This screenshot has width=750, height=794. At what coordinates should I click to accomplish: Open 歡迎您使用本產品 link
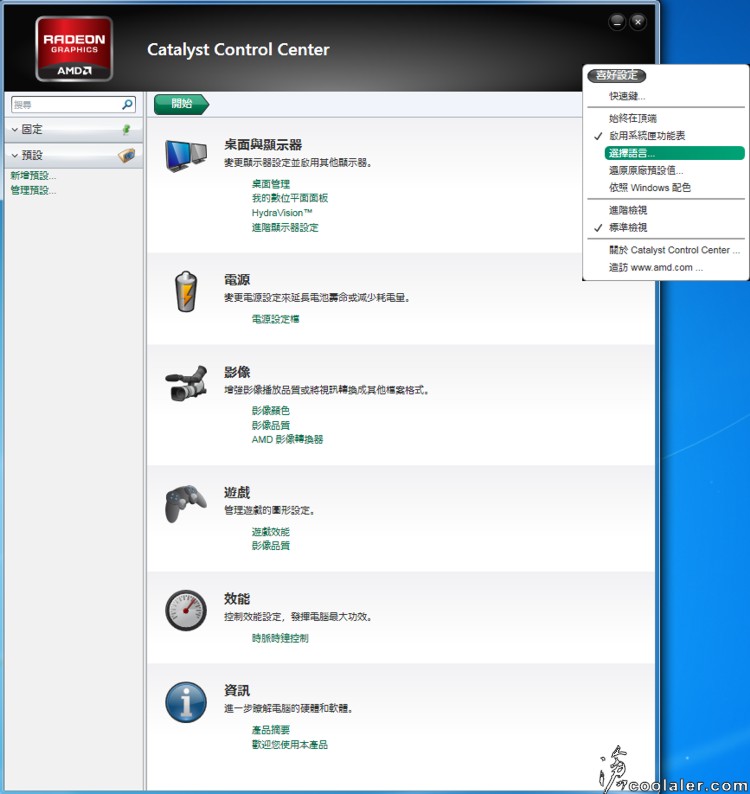[x=290, y=745]
